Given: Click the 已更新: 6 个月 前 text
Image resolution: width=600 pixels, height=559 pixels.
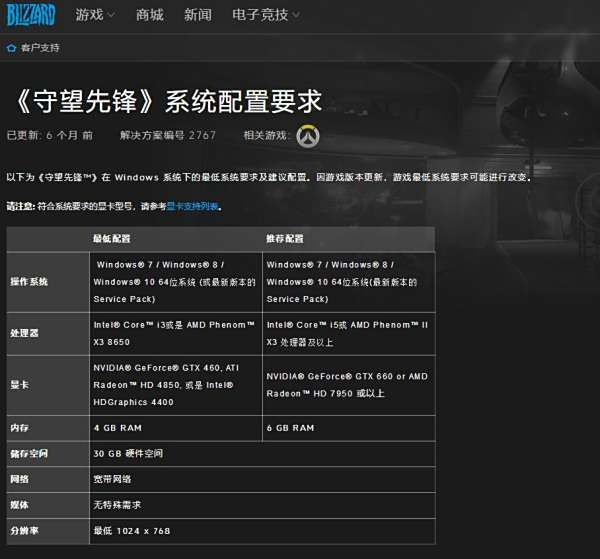Looking at the screenshot, I should (50, 135).
